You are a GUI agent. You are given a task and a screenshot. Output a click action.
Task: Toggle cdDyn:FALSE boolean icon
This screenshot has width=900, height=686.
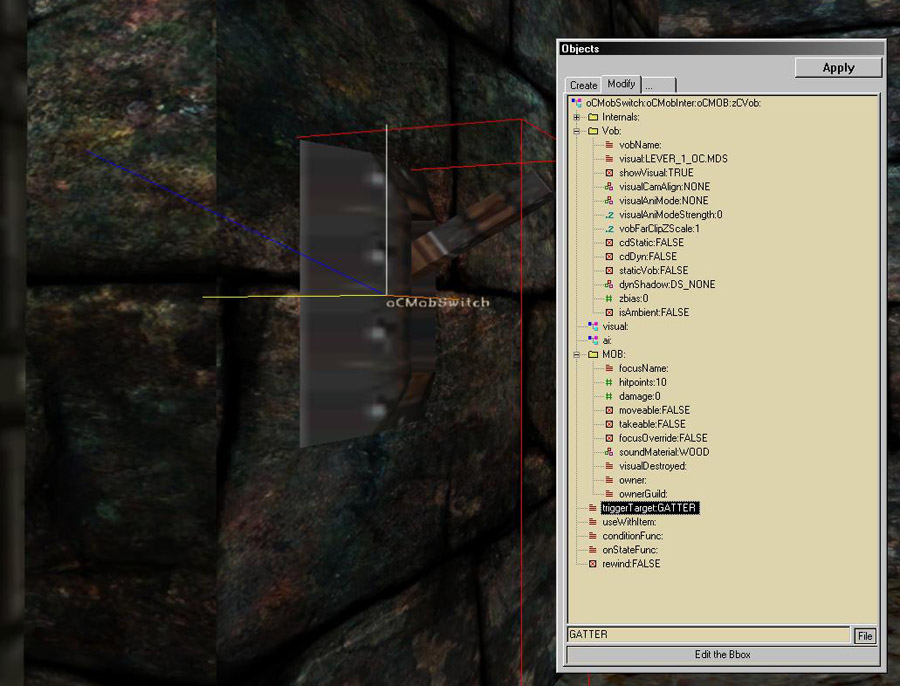pos(609,257)
